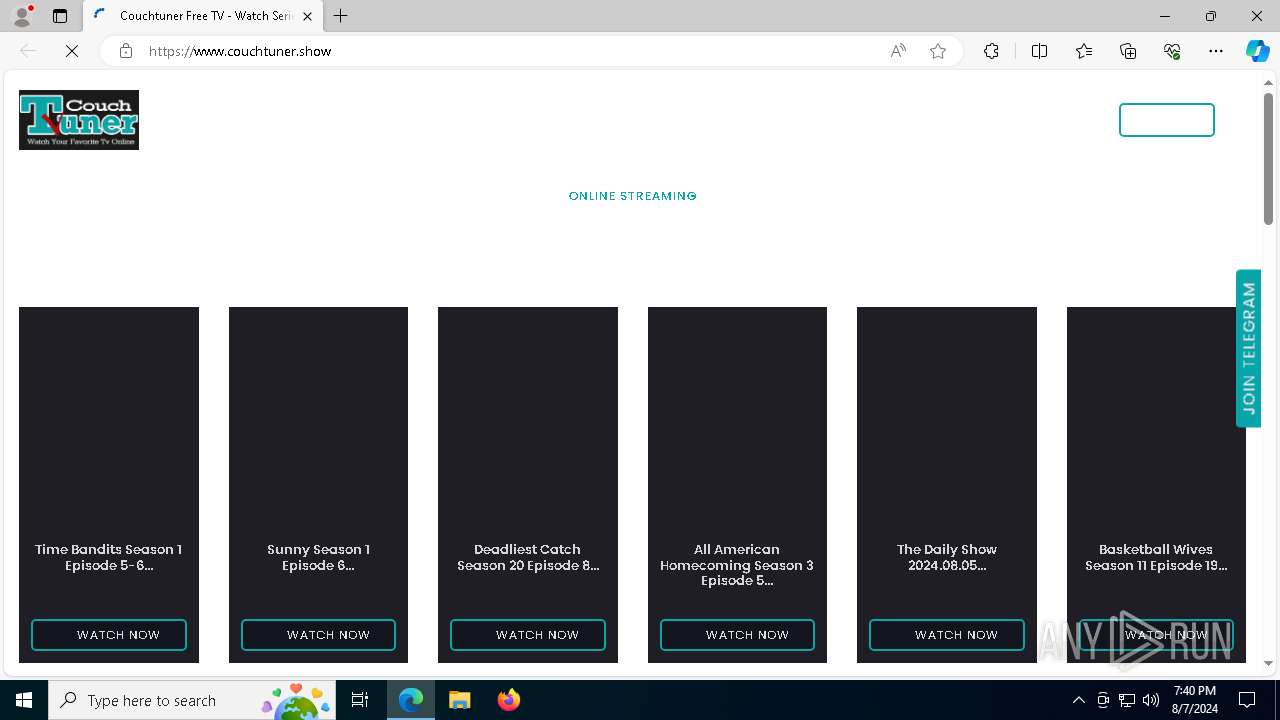Open volume control tray icon
This screenshot has width=1280, height=720.
tap(1151, 700)
